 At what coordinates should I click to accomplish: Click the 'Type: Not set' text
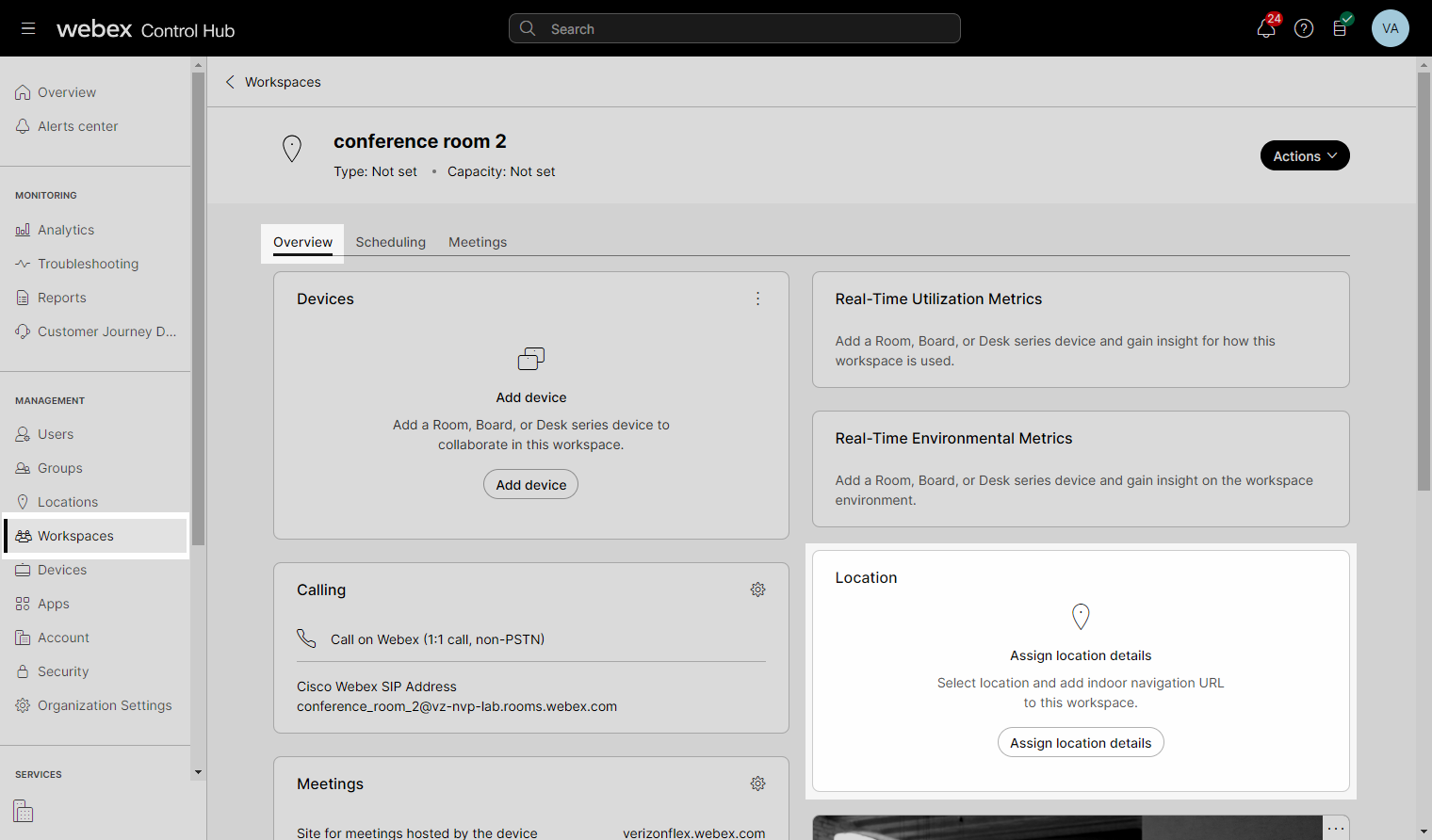point(375,171)
